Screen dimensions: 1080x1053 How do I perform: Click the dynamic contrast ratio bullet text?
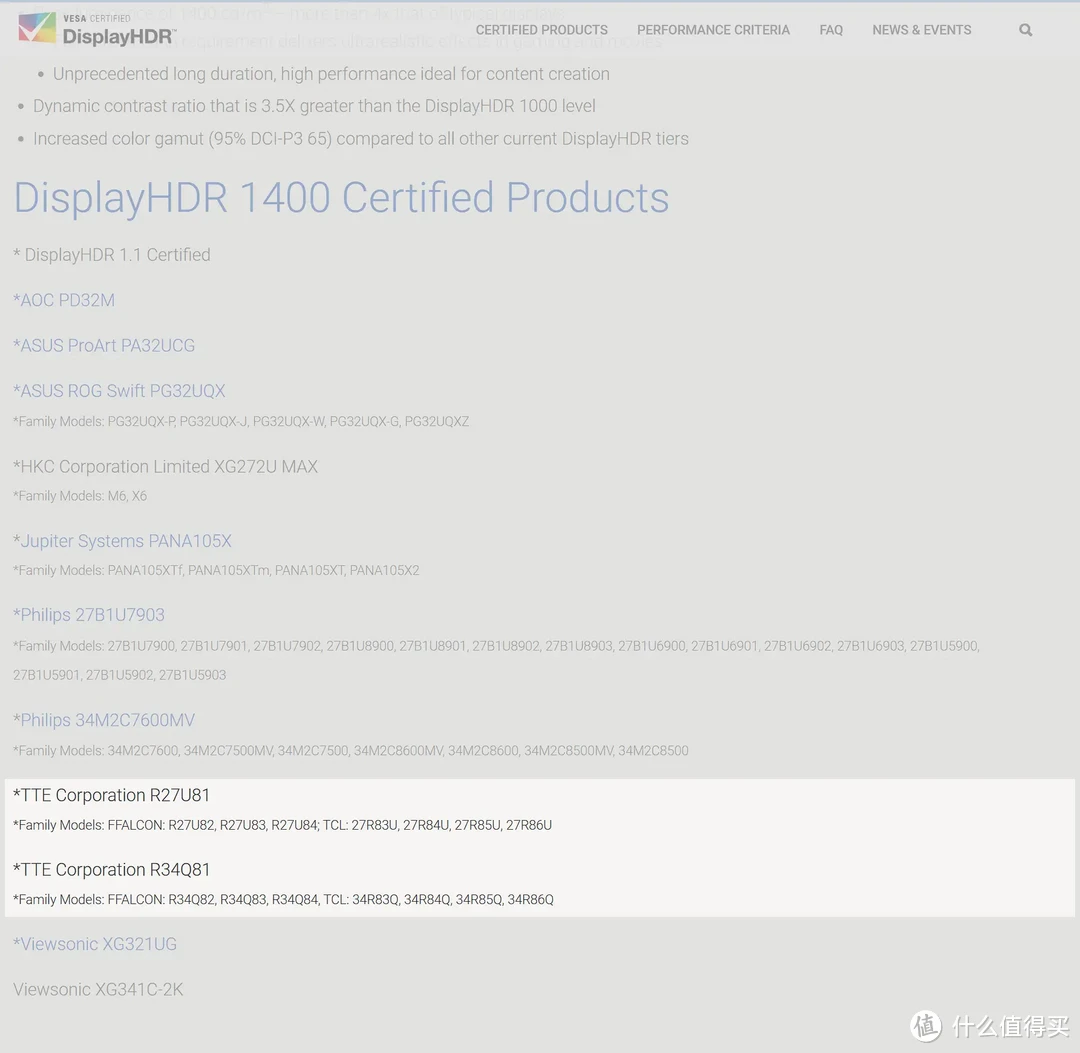(x=314, y=106)
